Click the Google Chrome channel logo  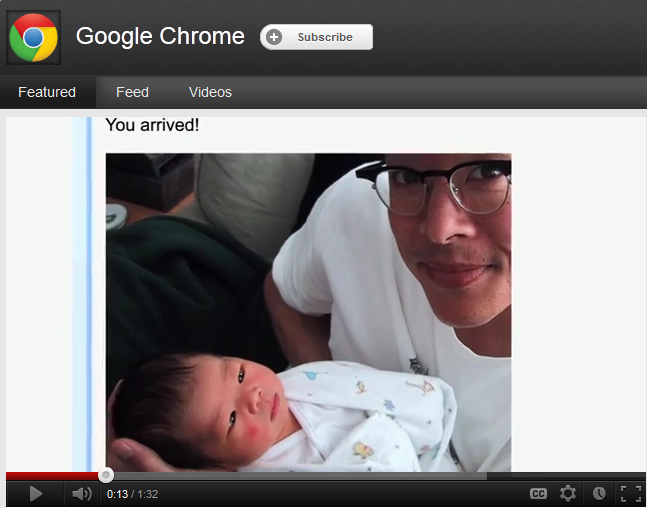click(33, 38)
